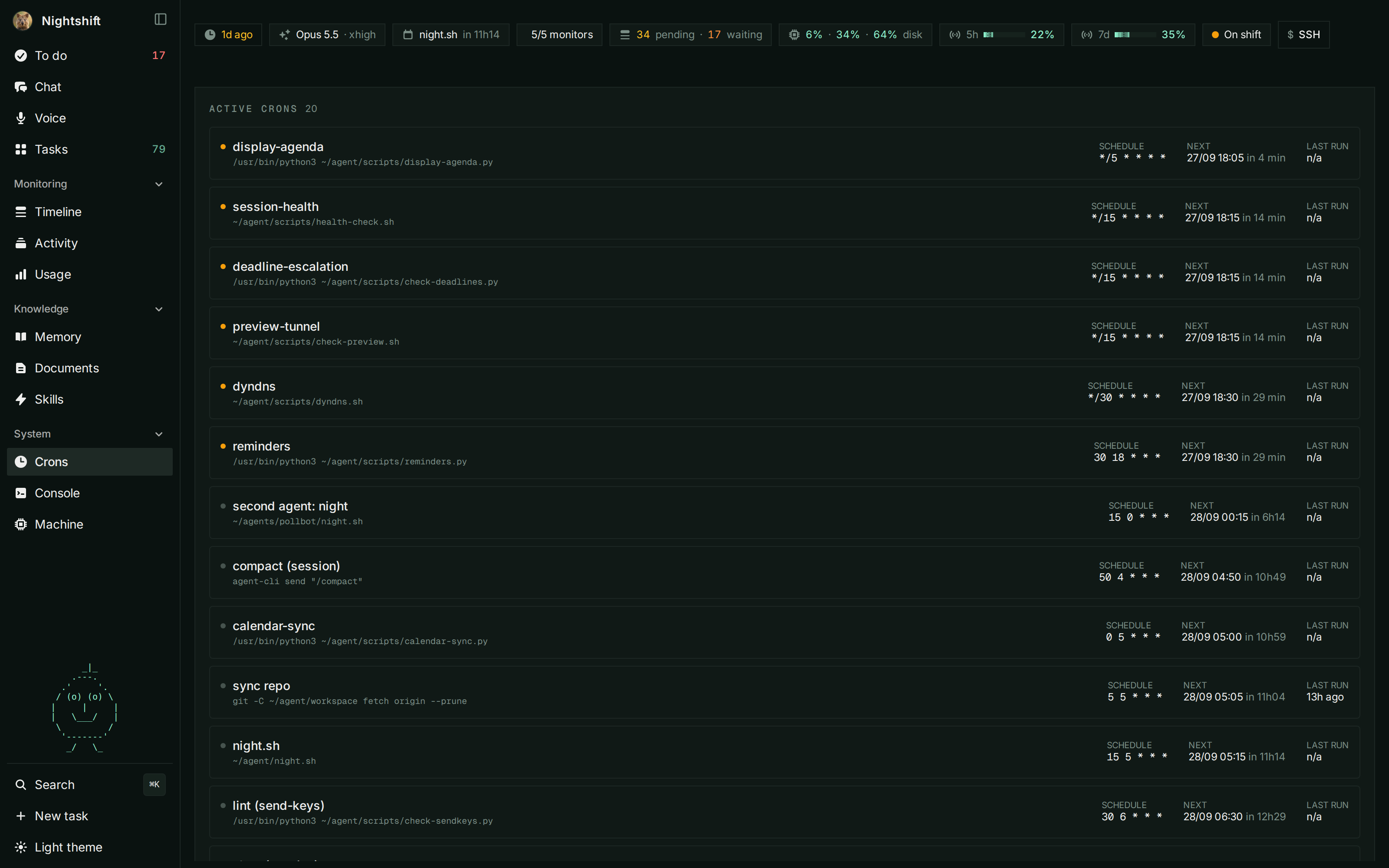
Task: Open Console terminal icon
Action: click(21, 493)
